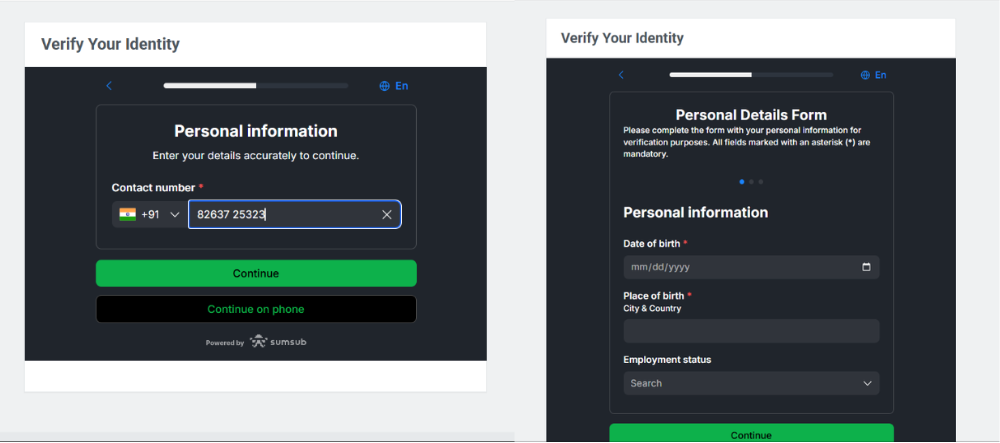
Task: Select the second pagination dot
Action: (x=751, y=182)
